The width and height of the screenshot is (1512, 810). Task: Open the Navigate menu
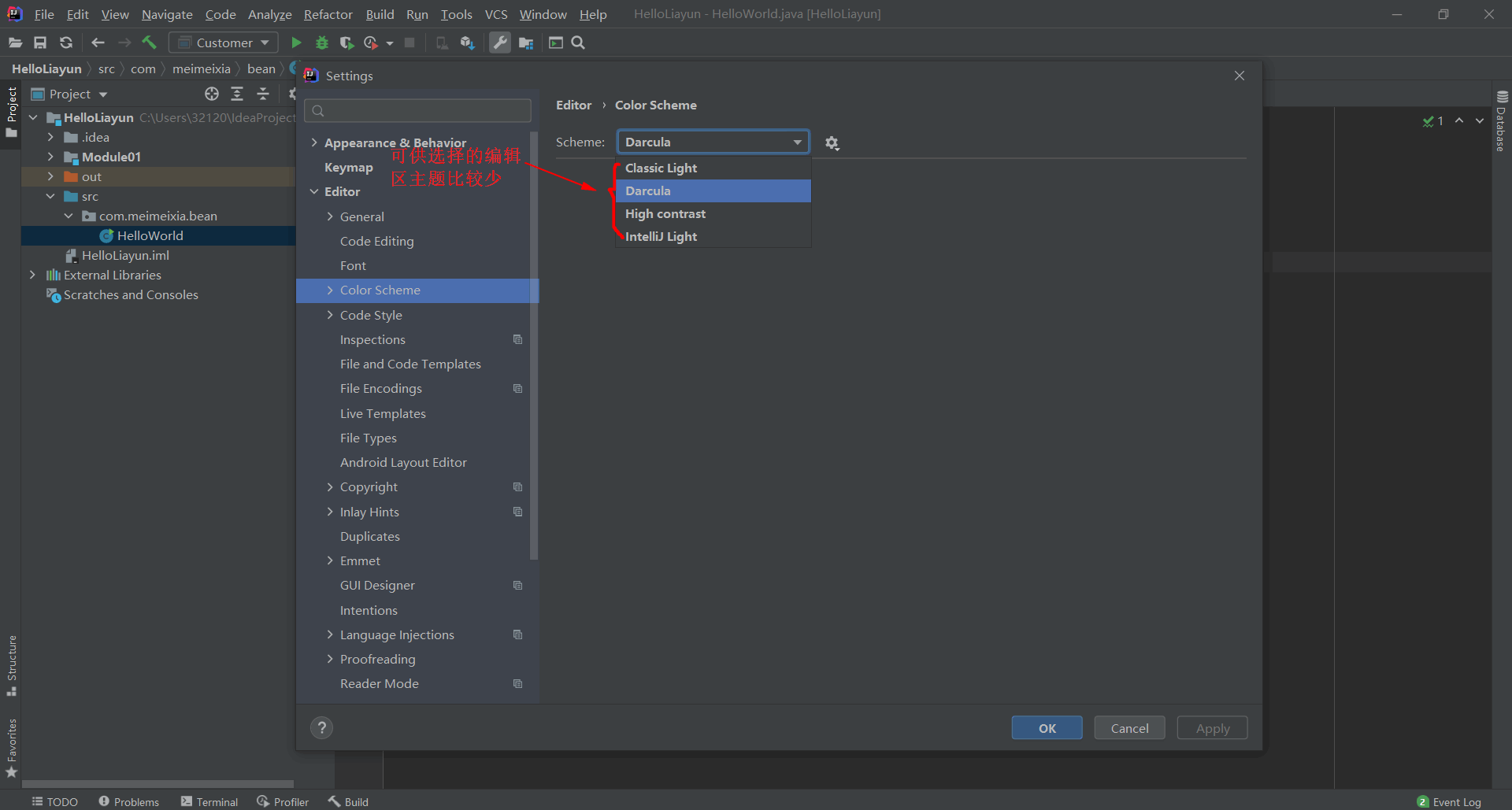(167, 14)
